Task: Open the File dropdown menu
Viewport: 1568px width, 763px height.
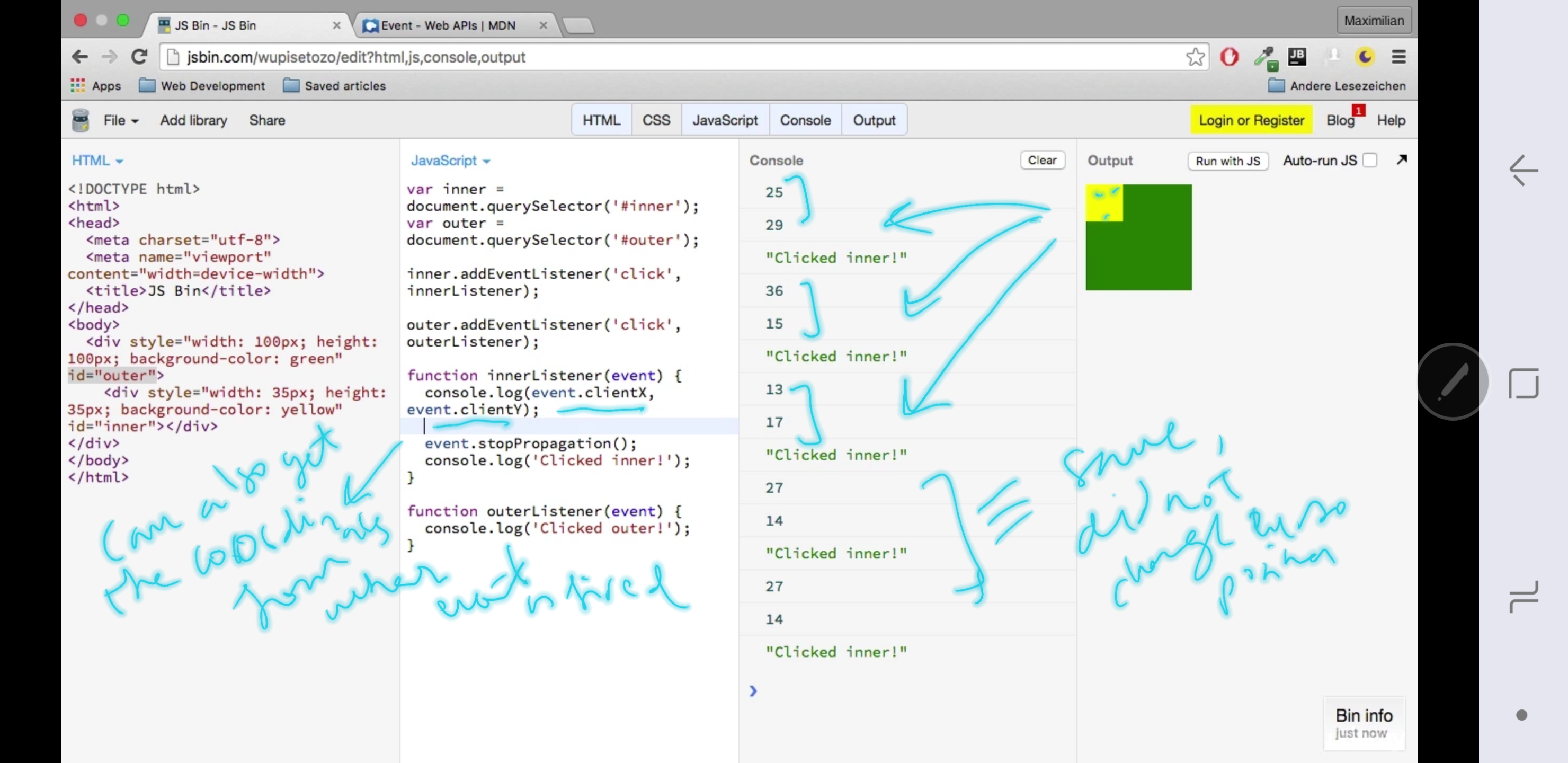Action: point(121,120)
